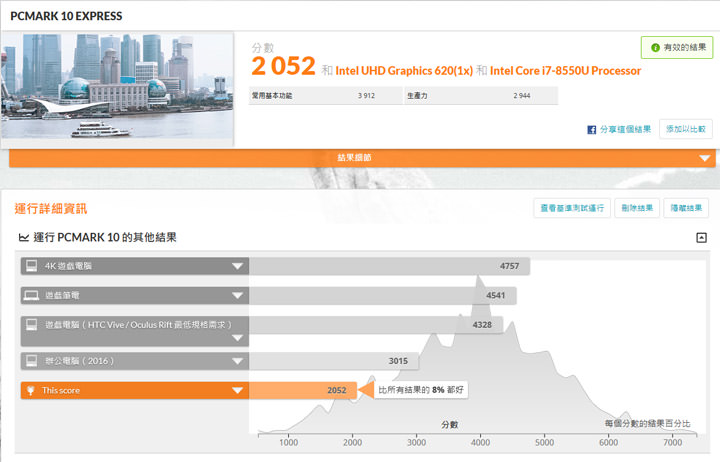
Task: Expand the 4K 遊戲電腦 comparison row
Action: [237, 266]
